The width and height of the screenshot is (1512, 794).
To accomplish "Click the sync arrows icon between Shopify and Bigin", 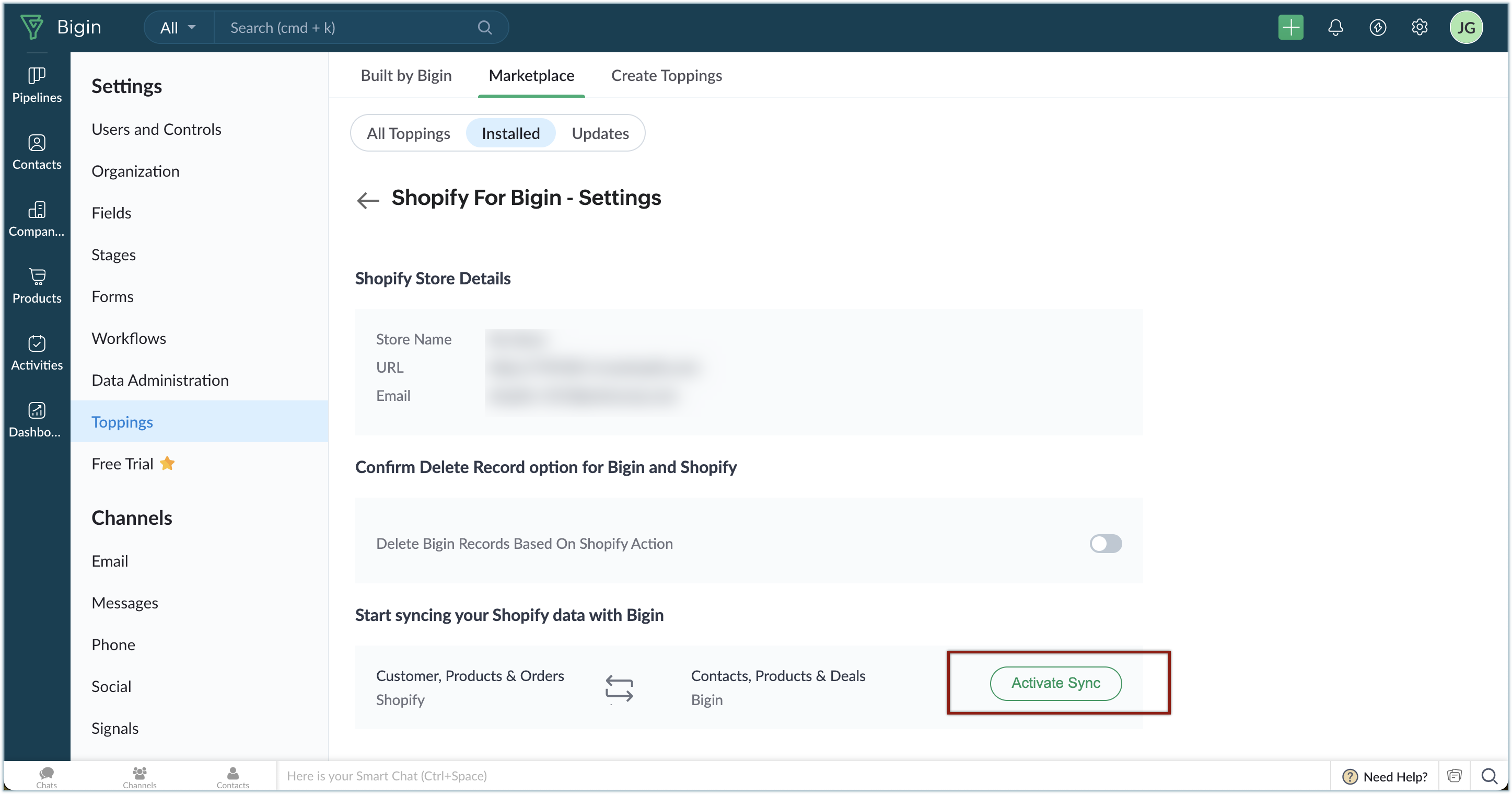I will pos(619,689).
